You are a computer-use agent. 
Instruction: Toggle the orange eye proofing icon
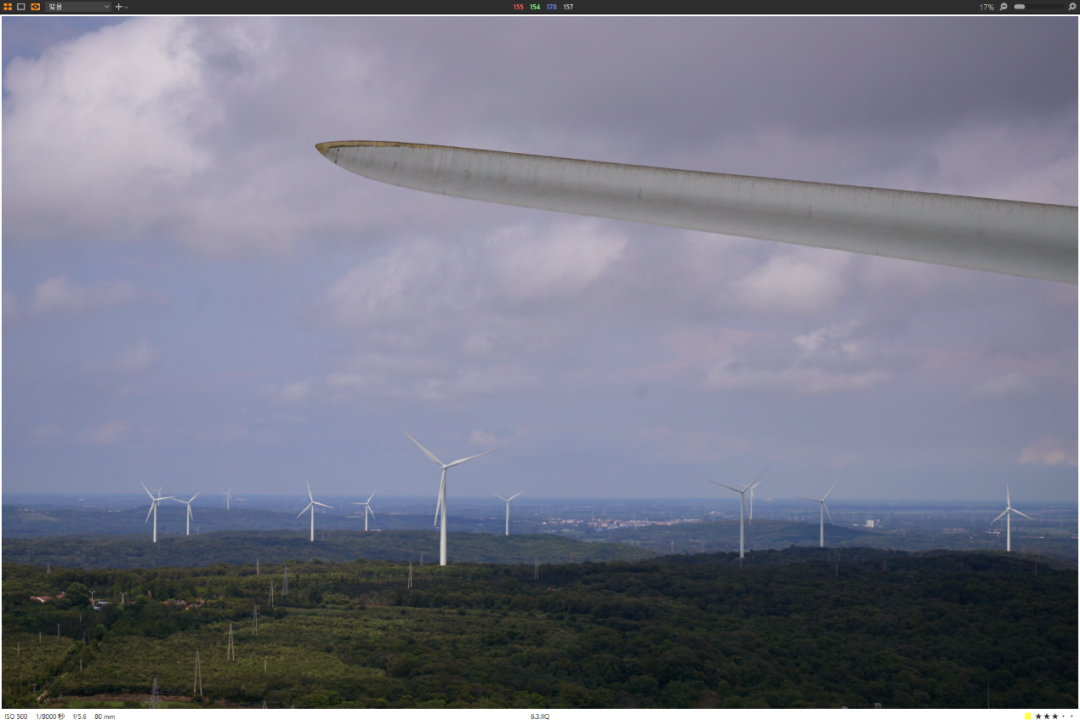pyautogui.click(x=35, y=7)
